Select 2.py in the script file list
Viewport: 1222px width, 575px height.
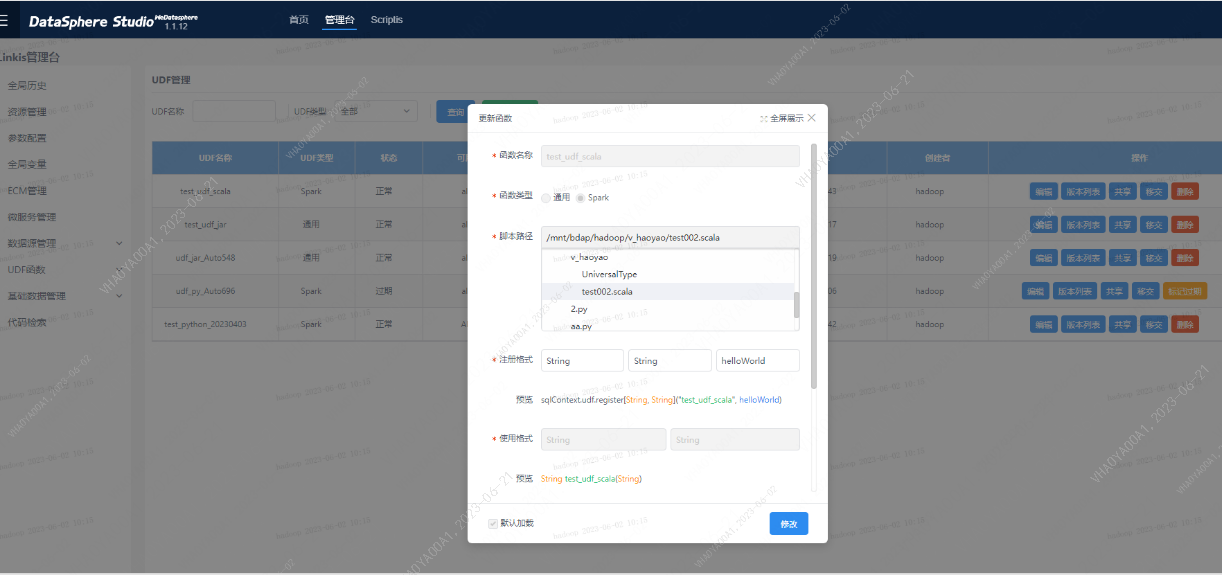tap(579, 309)
